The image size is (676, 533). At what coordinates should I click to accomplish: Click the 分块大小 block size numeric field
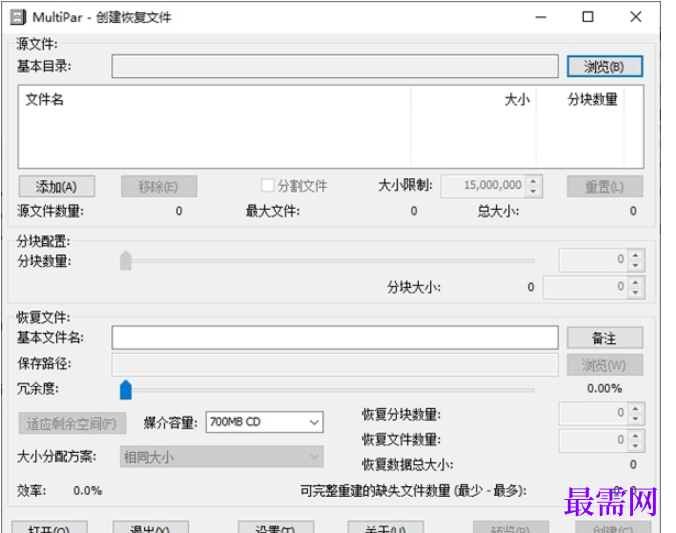585,287
